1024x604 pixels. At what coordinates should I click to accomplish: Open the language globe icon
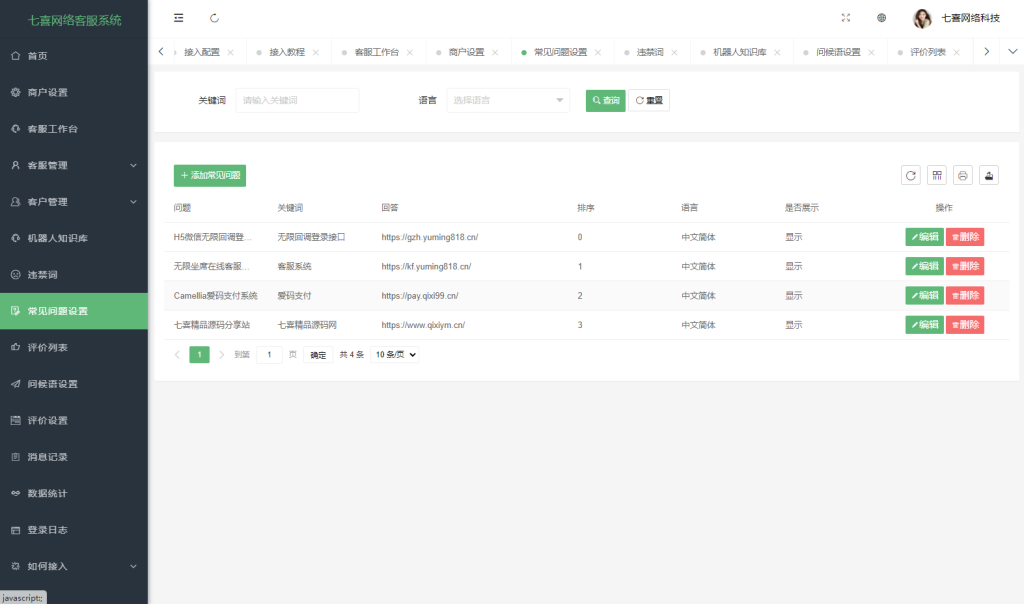tap(881, 17)
